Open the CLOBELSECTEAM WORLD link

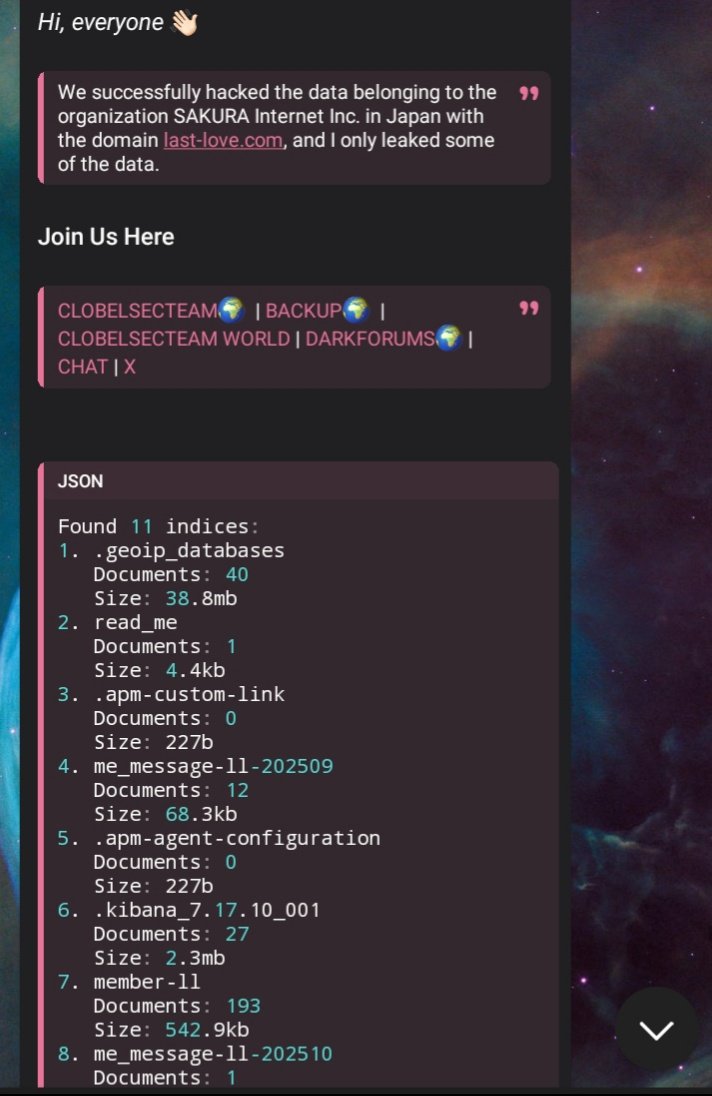tap(173, 339)
